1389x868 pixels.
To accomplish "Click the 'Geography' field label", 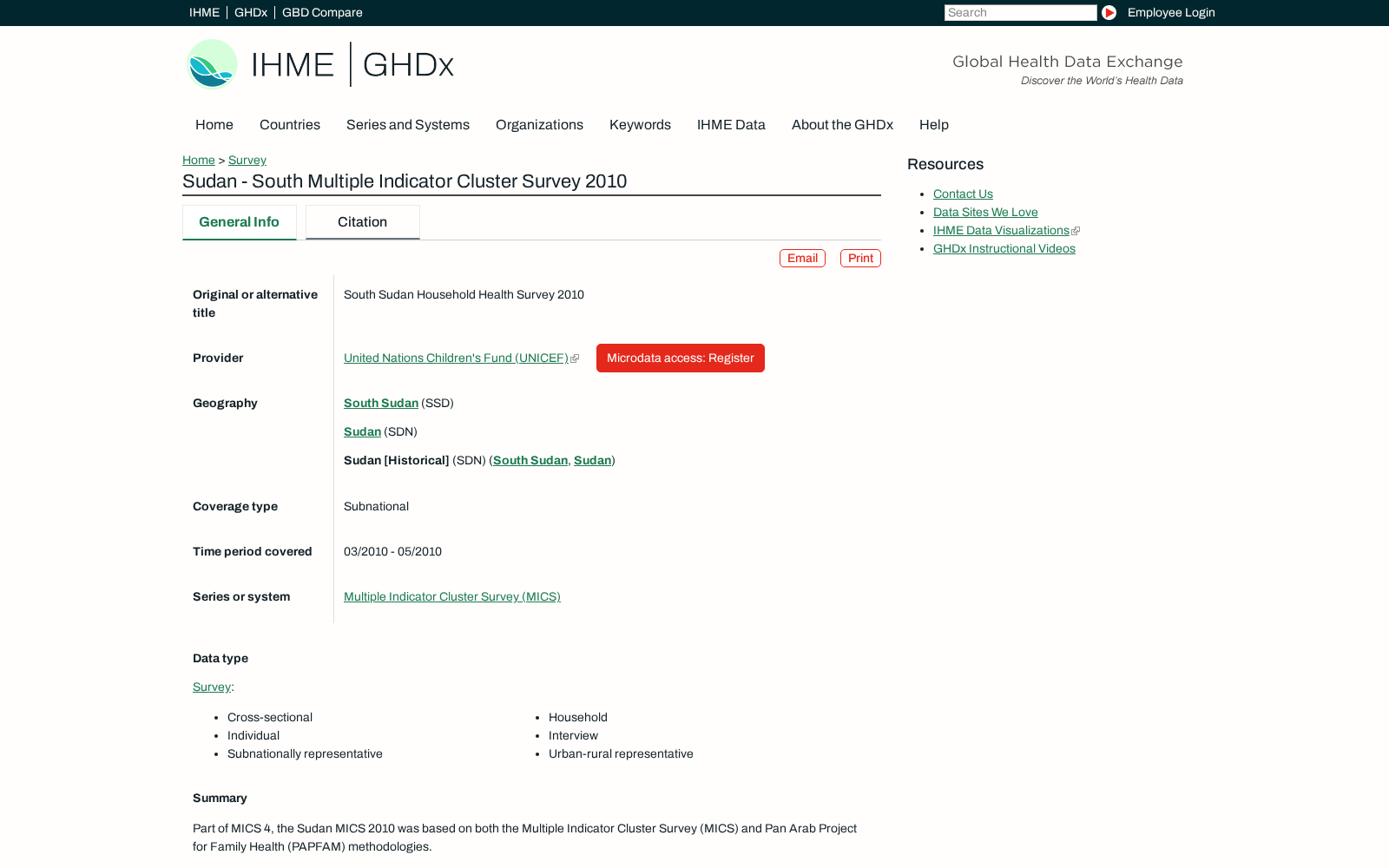I will click(x=225, y=404).
